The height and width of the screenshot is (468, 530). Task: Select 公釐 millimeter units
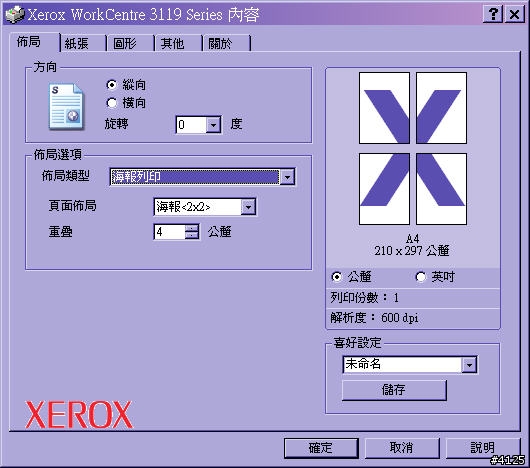pyautogui.click(x=351, y=277)
